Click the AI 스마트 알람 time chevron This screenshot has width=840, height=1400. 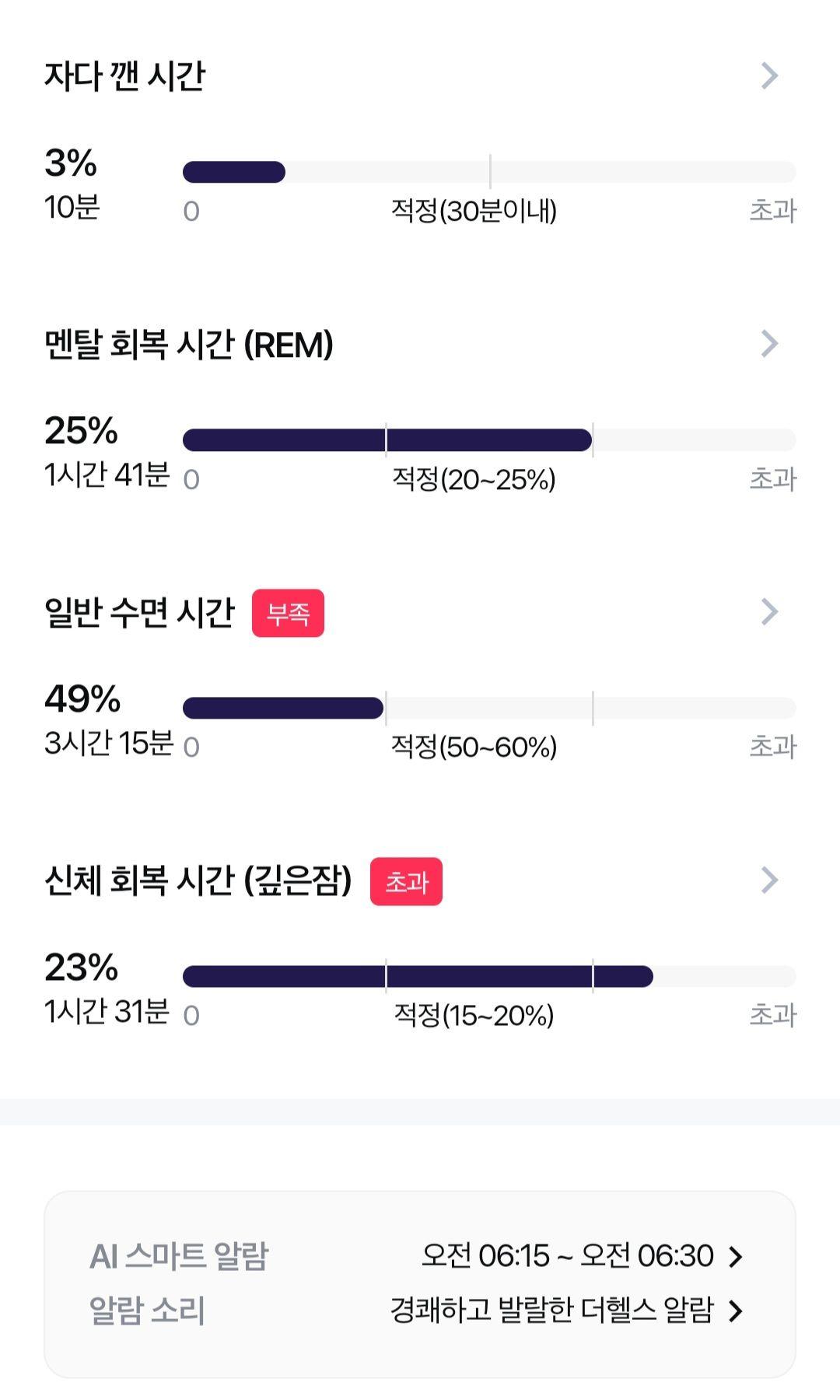coord(735,1256)
